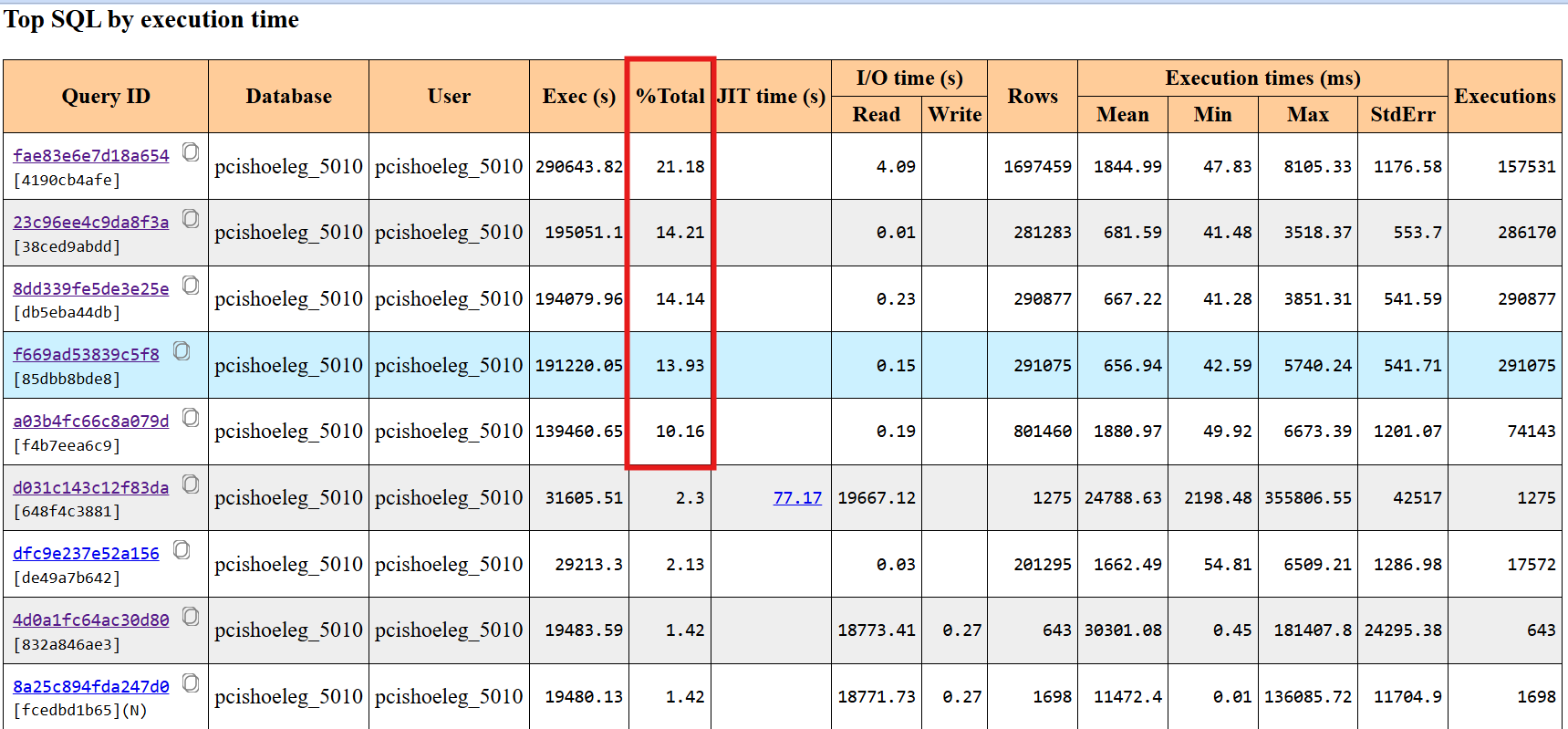The image size is (1568, 729).
Task: Copy query ID d031c143c12f83da icon
Action: (191, 484)
